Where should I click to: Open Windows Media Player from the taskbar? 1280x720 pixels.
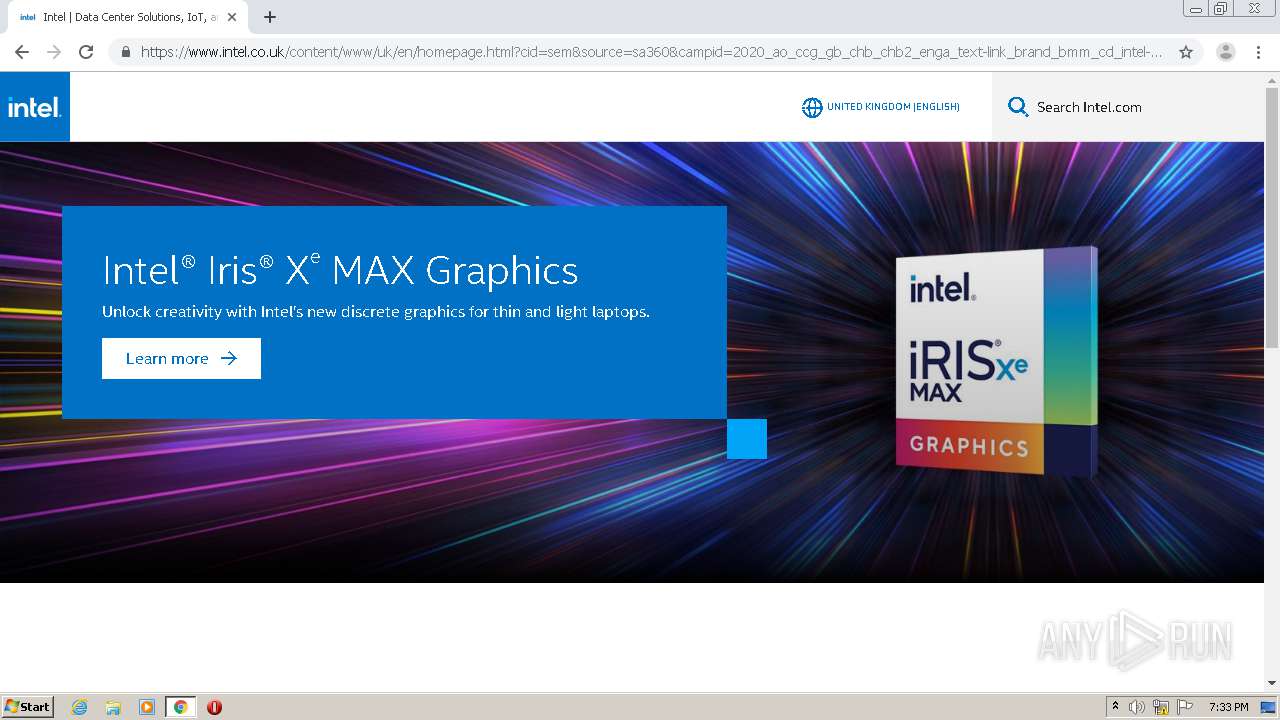click(x=146, y=707)
